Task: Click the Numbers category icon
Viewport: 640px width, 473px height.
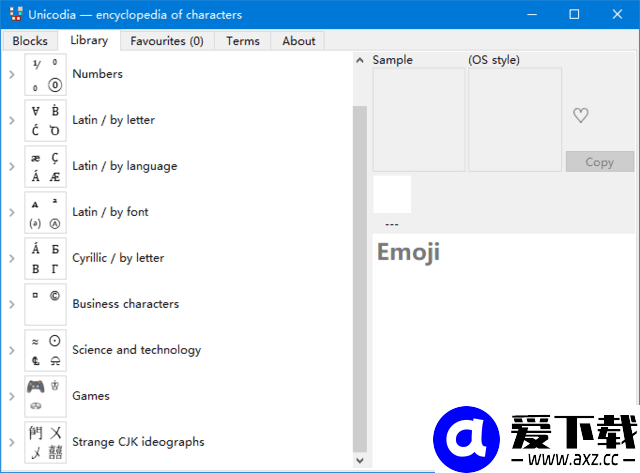Action: coord(45,74)
